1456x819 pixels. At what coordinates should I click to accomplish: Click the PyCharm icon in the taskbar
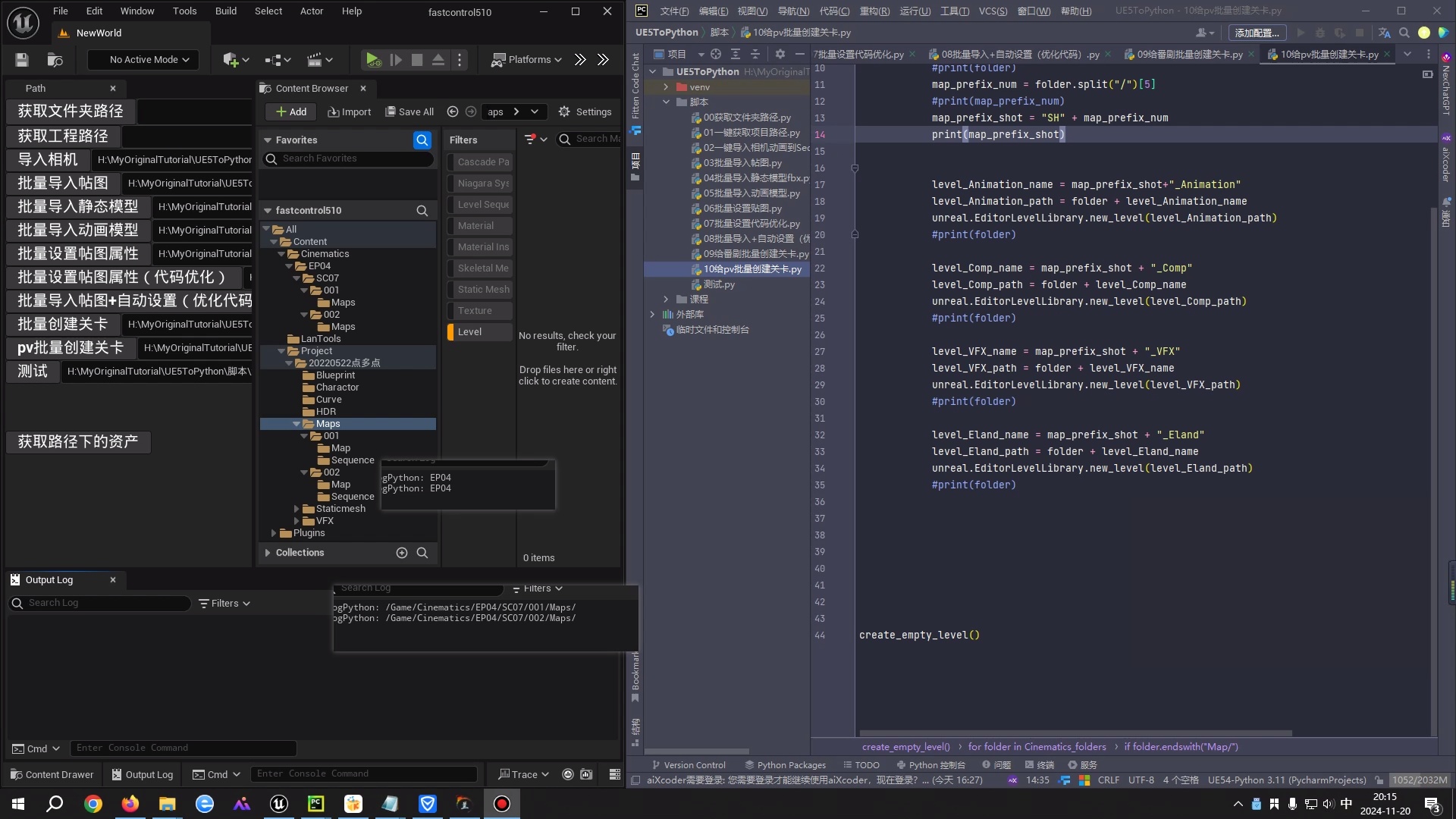315,804
